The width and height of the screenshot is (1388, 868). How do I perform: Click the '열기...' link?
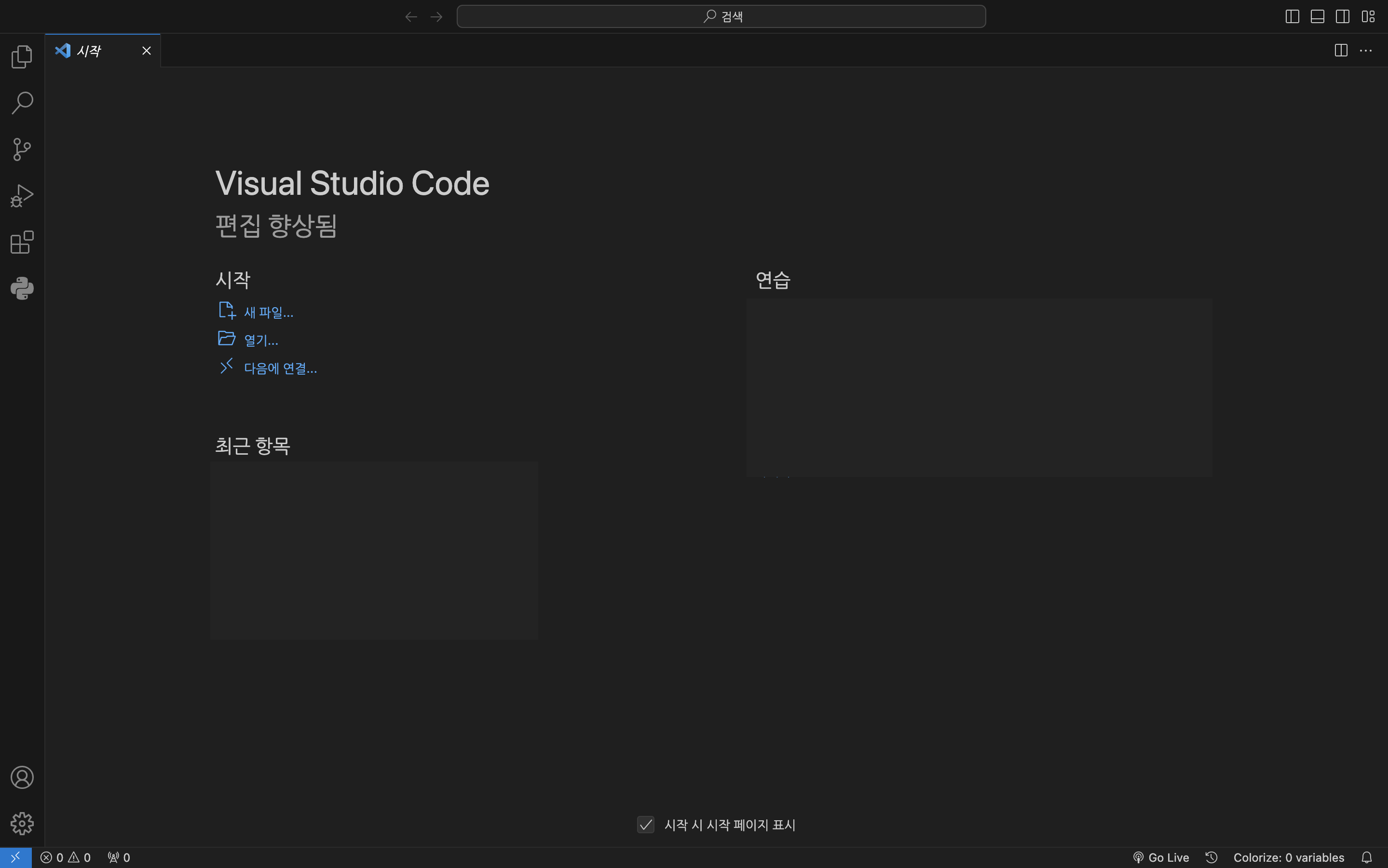tap(260, 340)
